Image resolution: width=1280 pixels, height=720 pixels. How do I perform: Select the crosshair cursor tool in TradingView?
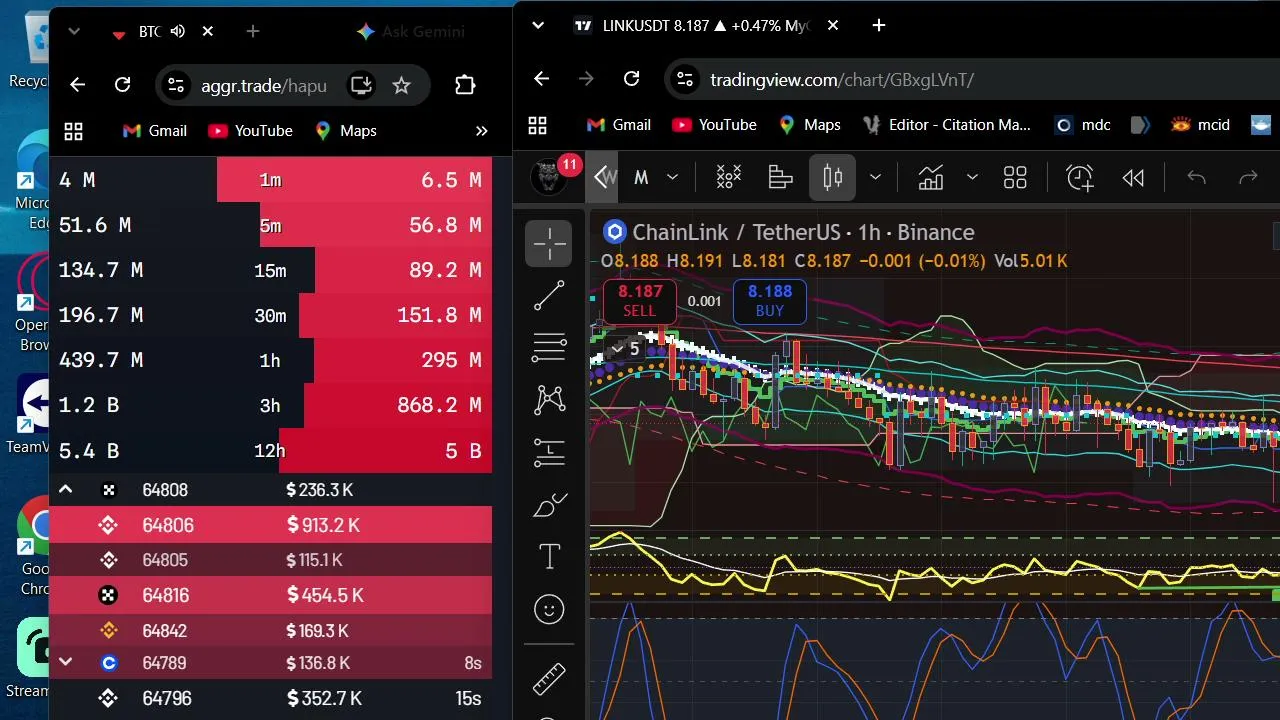tap(549, 243)
